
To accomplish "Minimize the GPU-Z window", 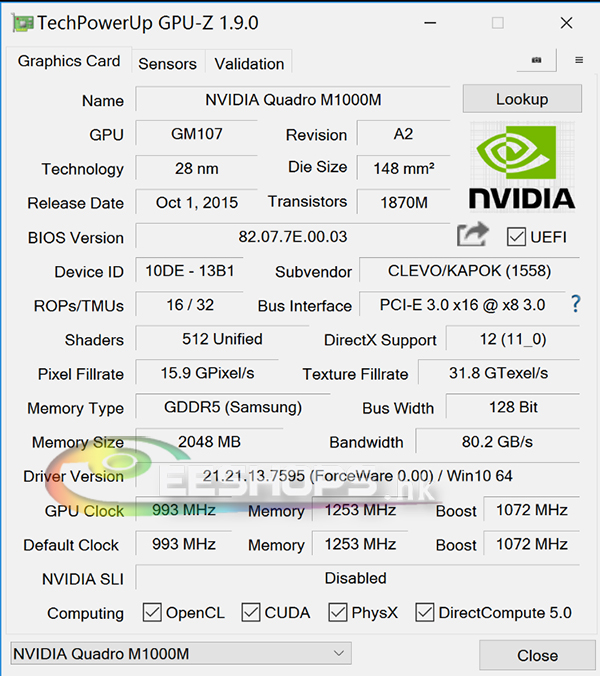I will tap(430, 23).
